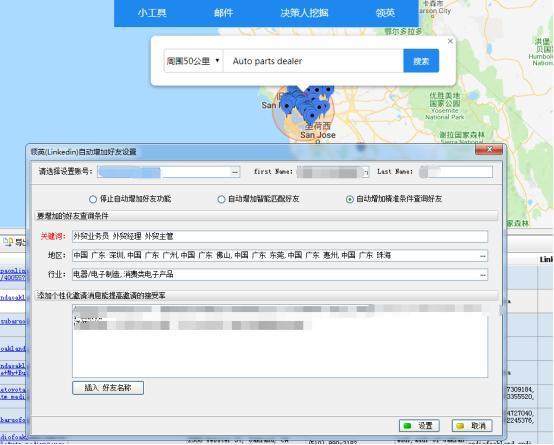The image size is (554, 445).
Task: Click the 插入 好友名称 button
Action: (108, 388)
